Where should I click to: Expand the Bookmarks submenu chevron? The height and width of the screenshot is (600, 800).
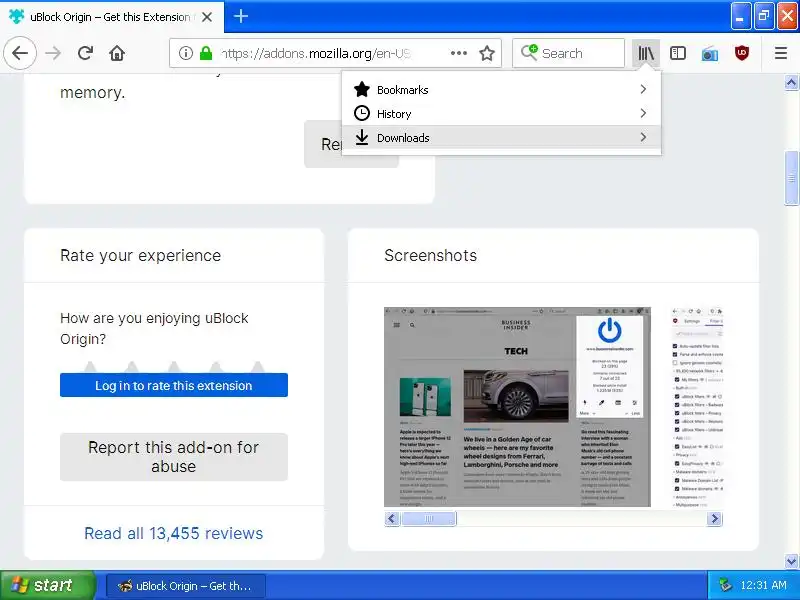pyautogui.click(x=643, y=89)
